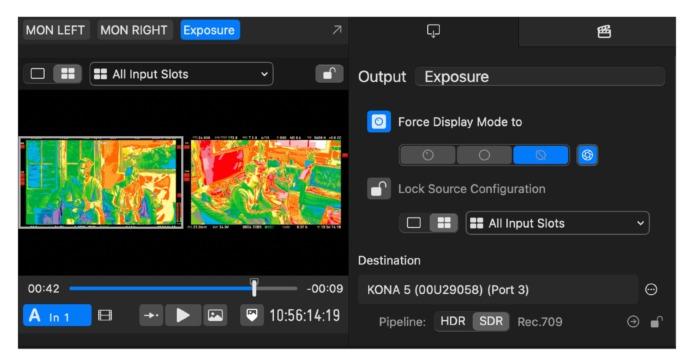This screenshot has height=363, width=688.
Task: Open the clapperboard tab
Action: click(x=604, y=31)
